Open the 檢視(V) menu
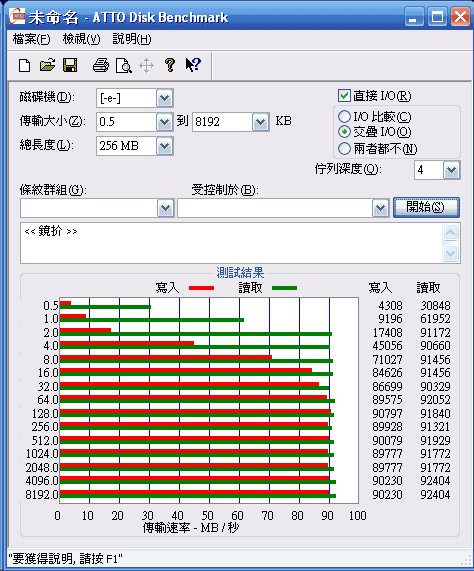Screen dimensions: 474x571 (x=81, y=39)
